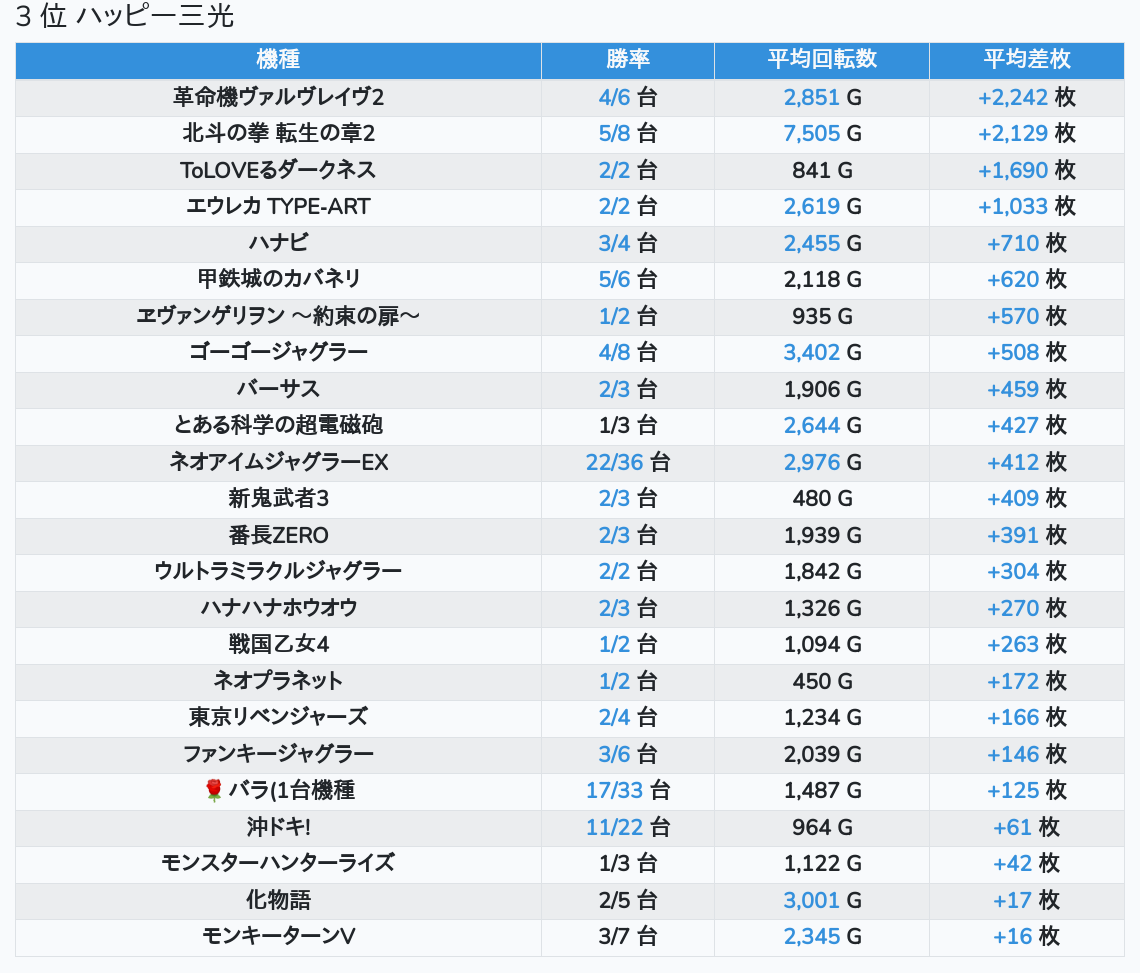Select the モンキーターンV machine name

[x=278, y=936]
